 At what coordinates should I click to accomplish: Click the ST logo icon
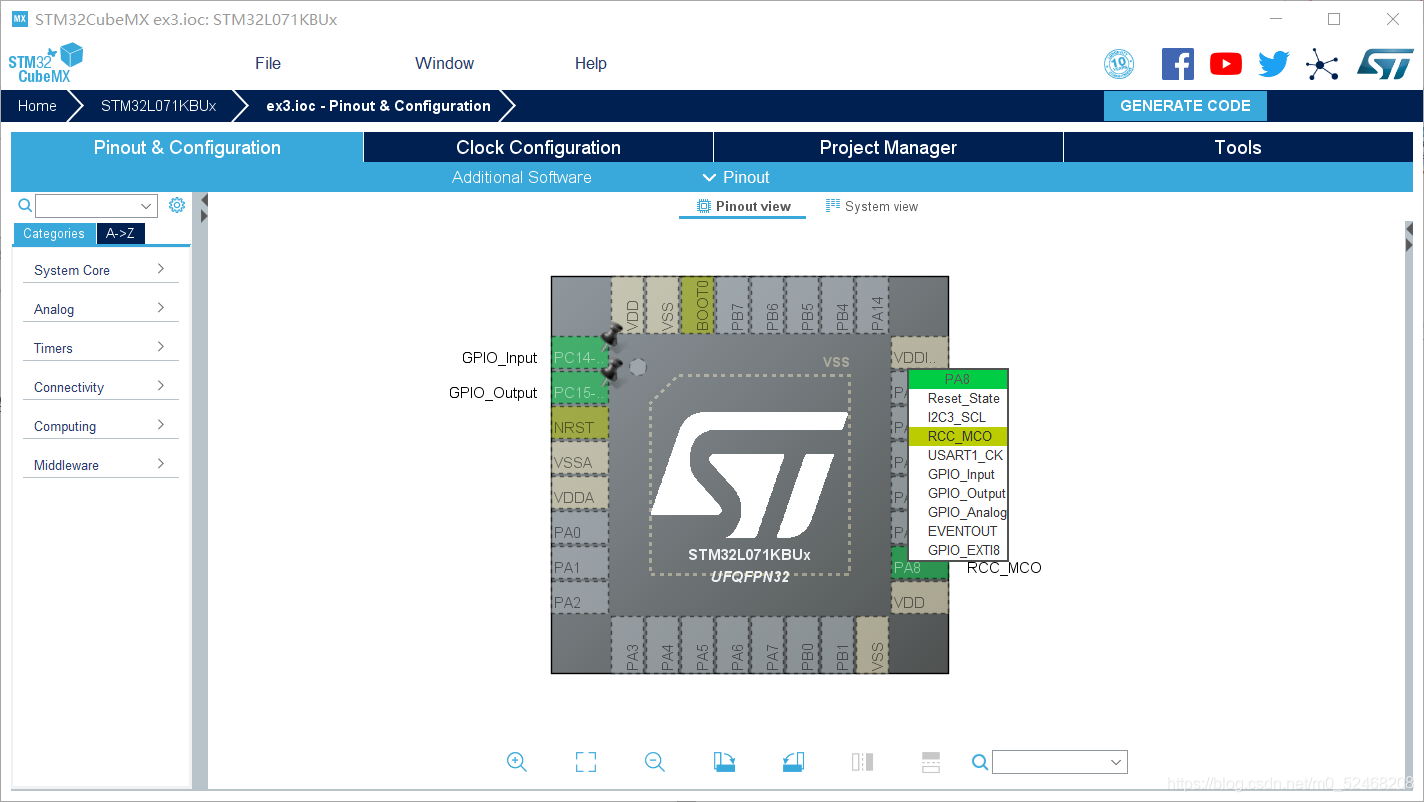pos(1385,63)
